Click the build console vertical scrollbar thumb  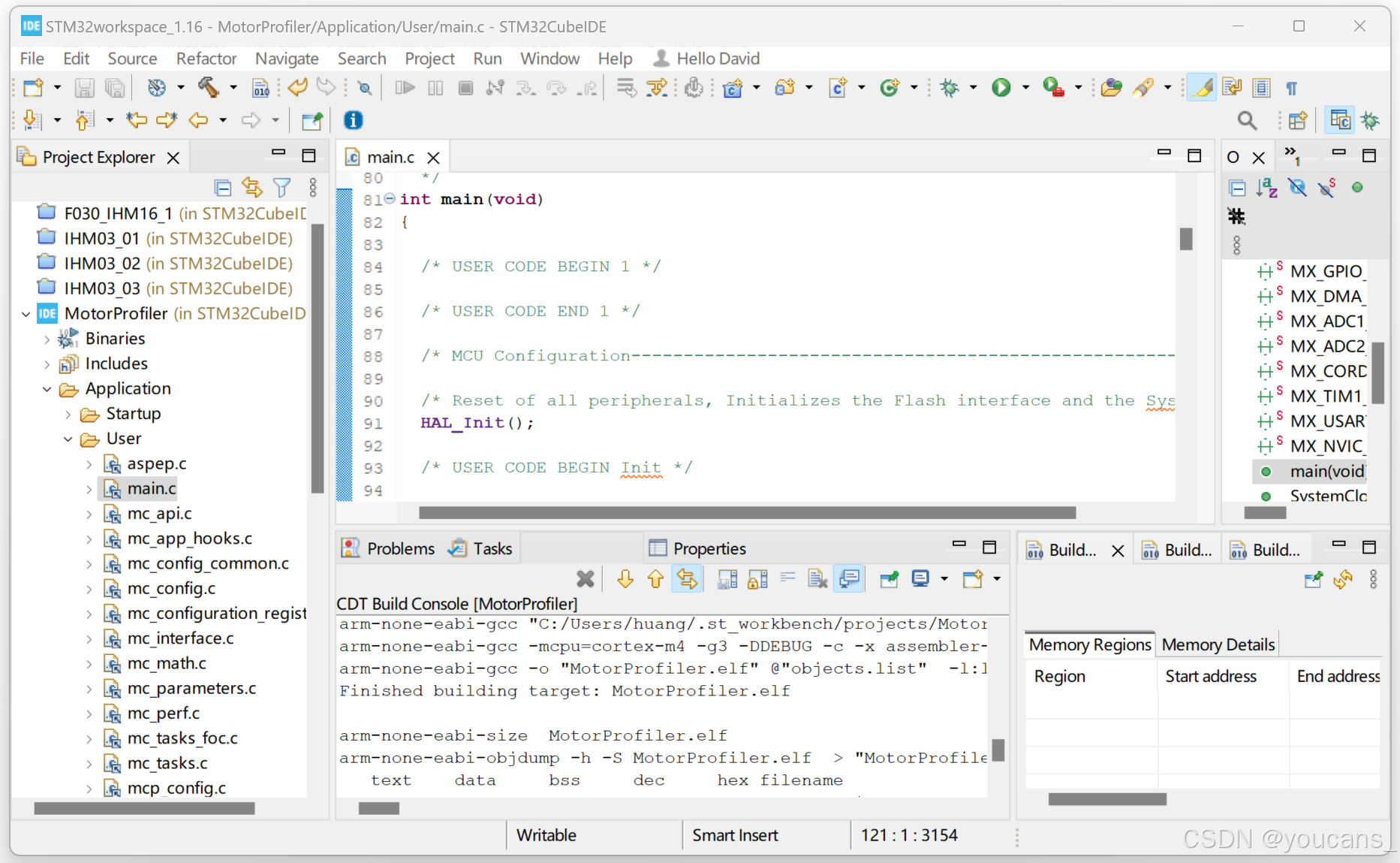click(x=998, y=750)
